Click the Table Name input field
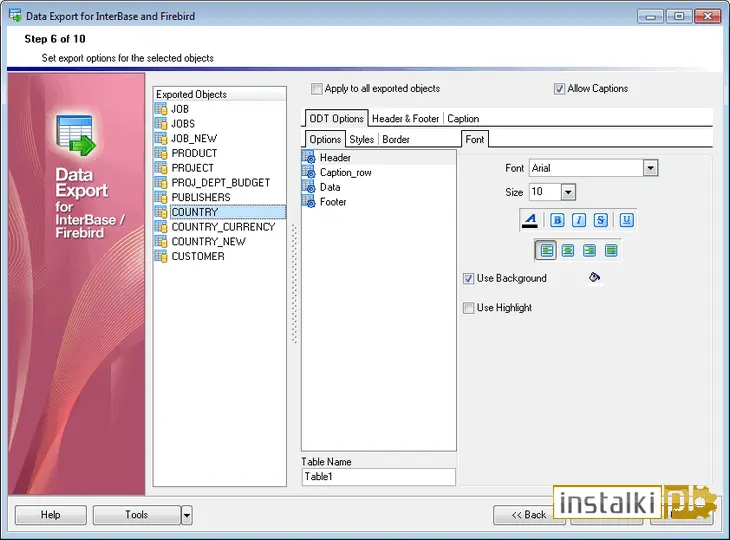 pos(379,477)
